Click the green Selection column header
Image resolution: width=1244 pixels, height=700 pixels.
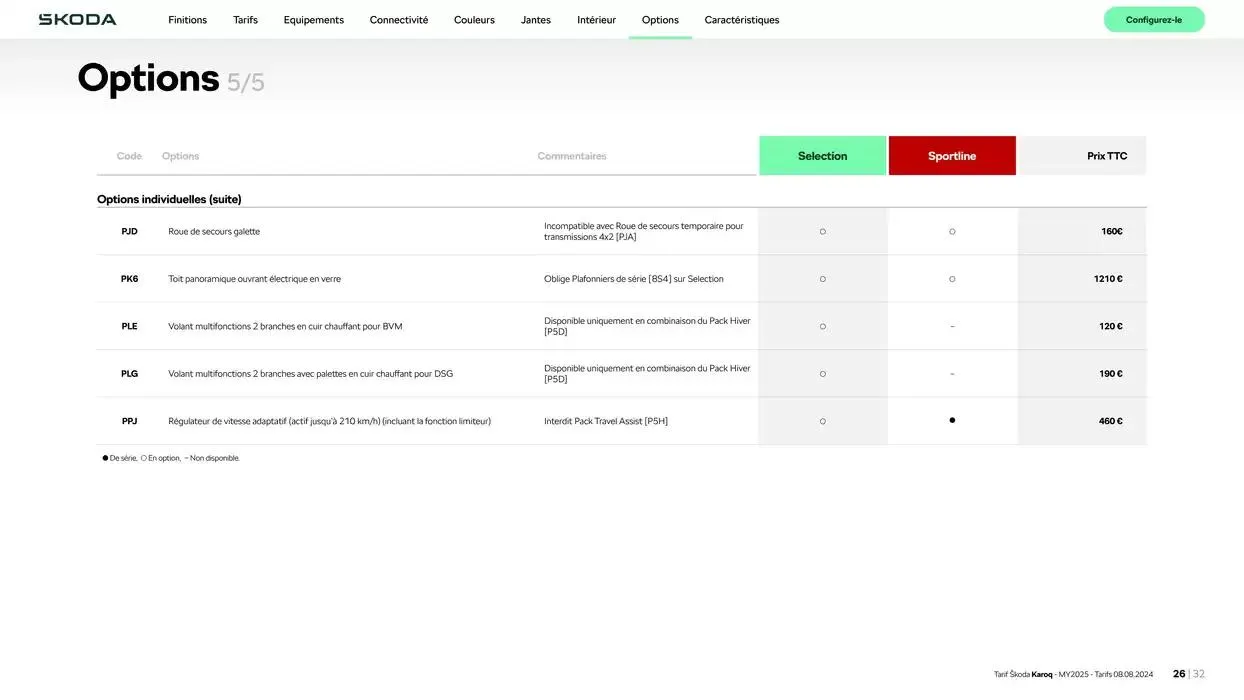[822, 156]
